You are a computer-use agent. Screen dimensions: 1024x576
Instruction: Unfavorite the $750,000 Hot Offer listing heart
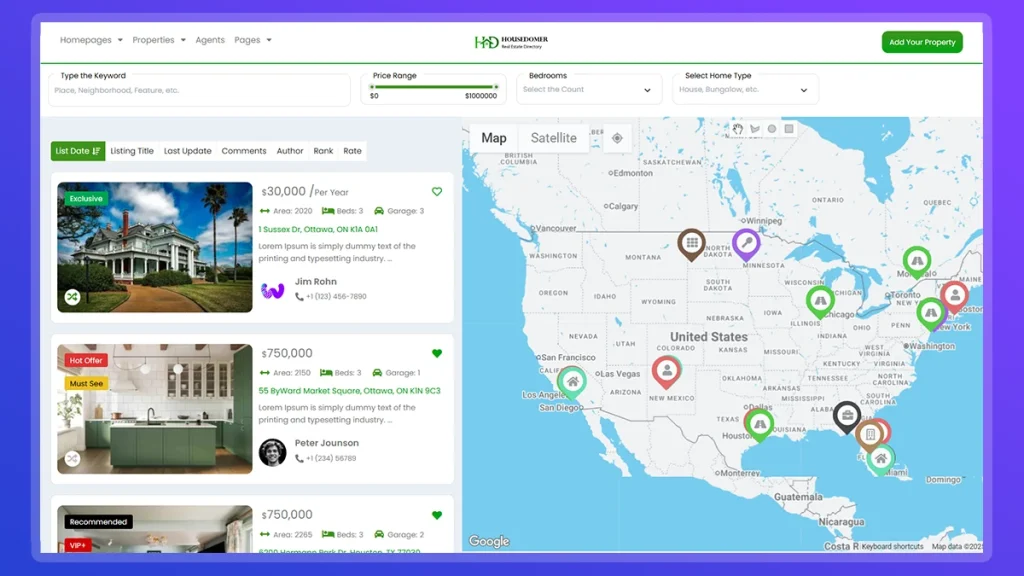(x=436, y=353)
